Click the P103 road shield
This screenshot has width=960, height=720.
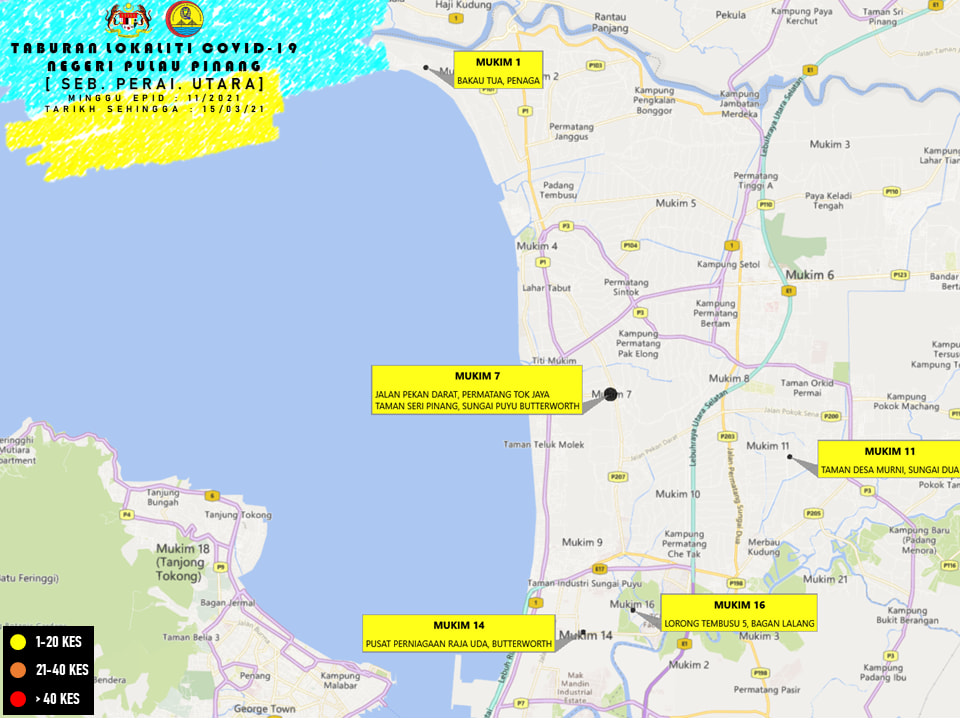pos(595,66)
